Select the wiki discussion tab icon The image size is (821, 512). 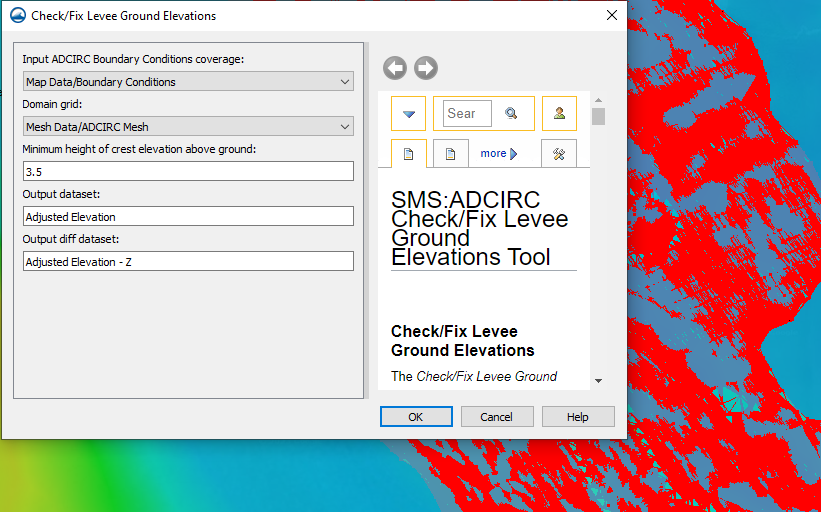coord(450,154)
